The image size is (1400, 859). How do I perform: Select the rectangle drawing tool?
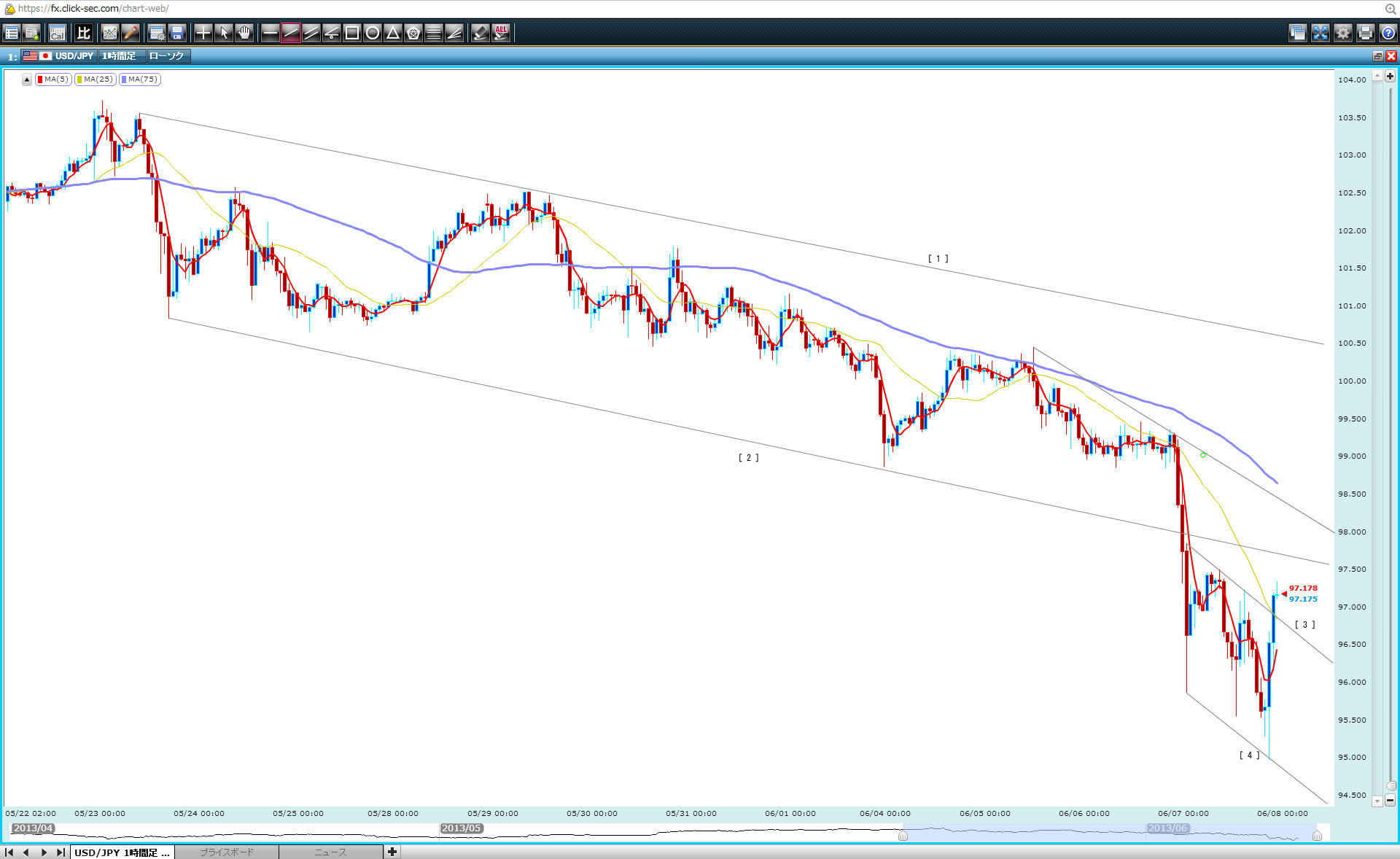pyautogui.click(x=352, y=33)
